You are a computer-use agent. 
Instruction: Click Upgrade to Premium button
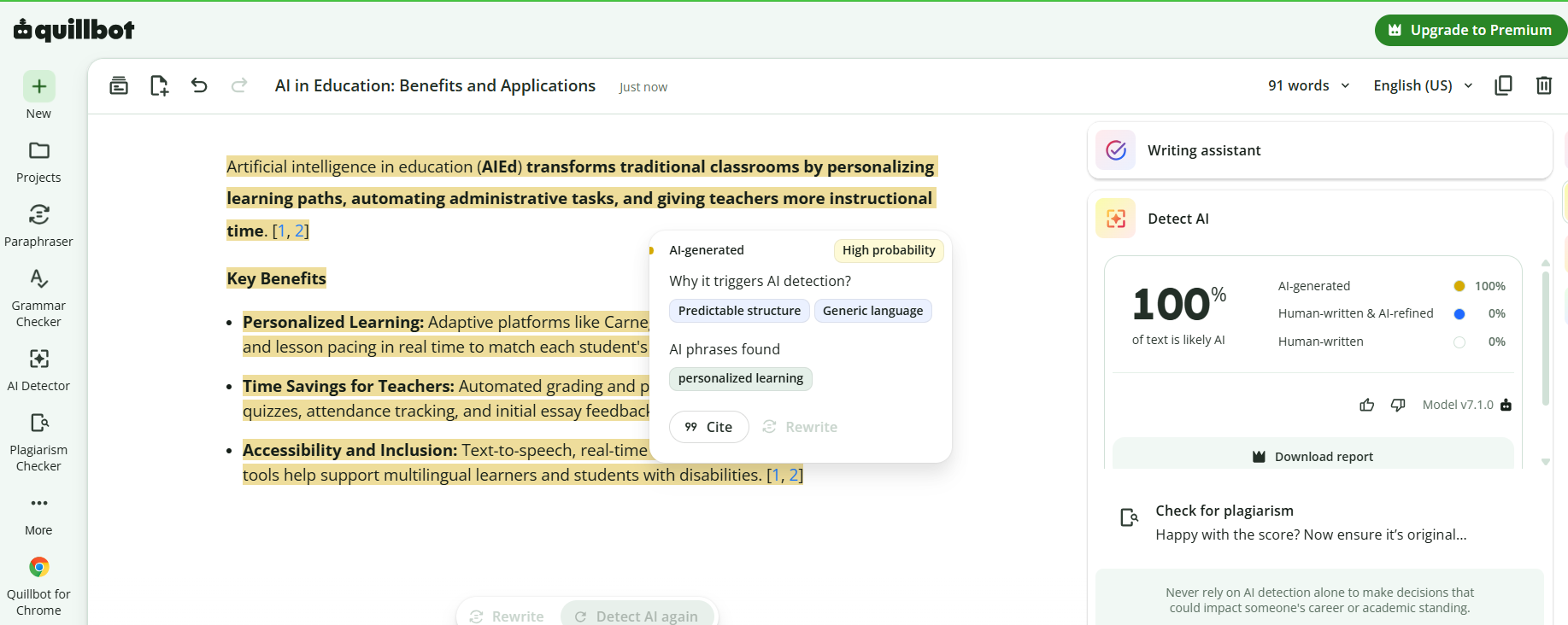tap(1471, 30)
